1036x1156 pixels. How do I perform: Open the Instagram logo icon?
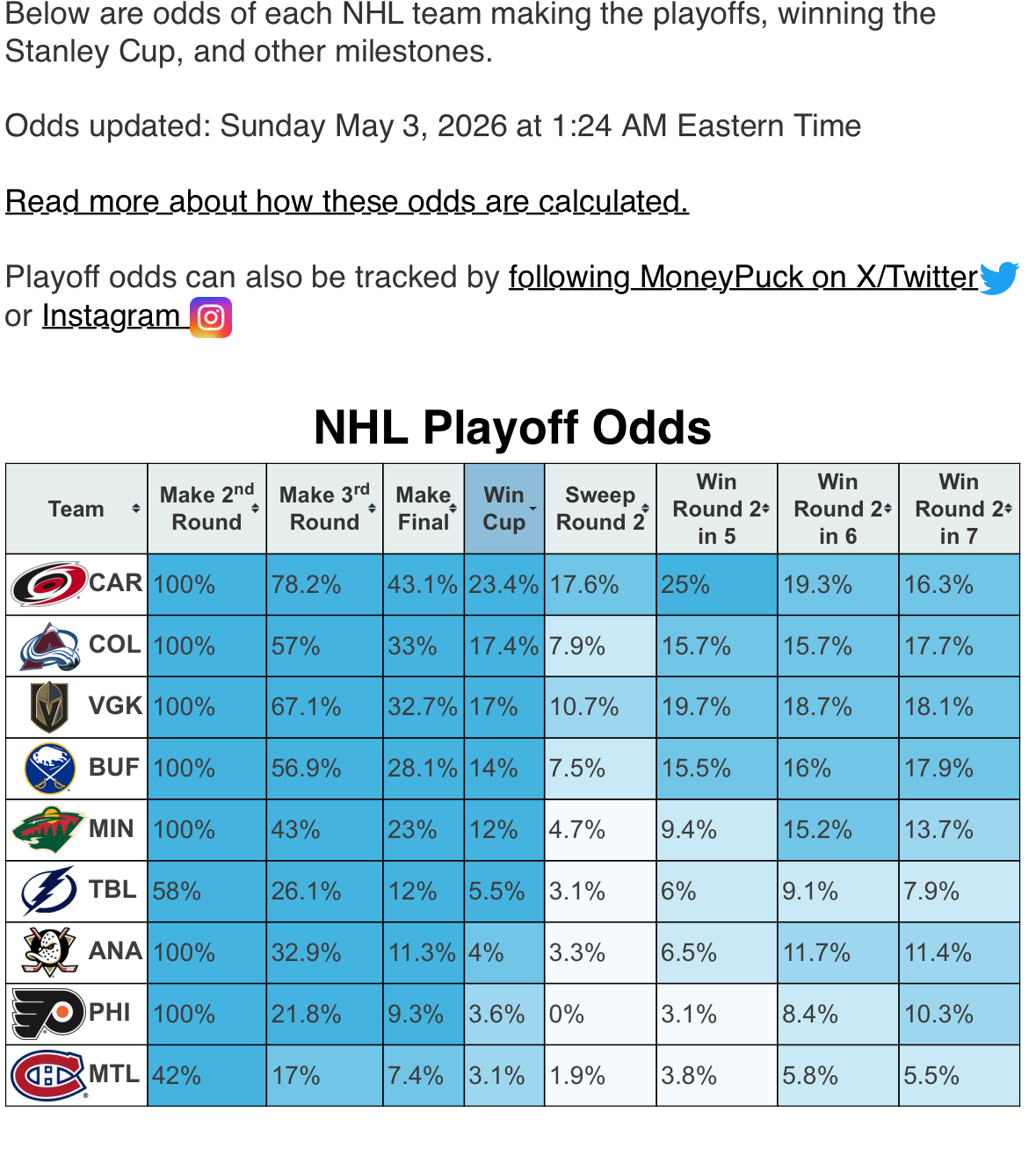click(x=211, y=317)
